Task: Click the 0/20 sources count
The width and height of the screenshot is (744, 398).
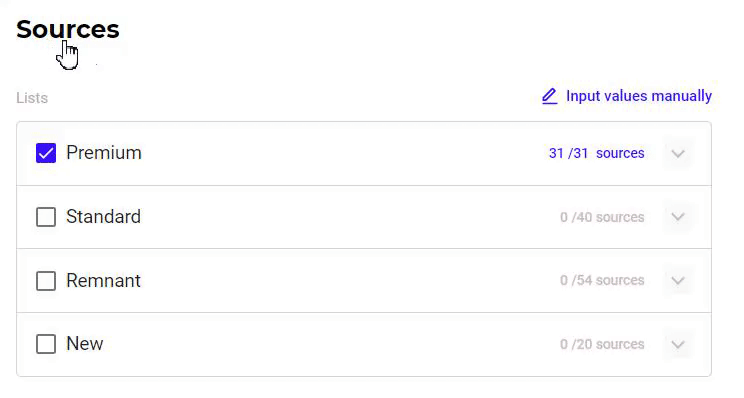Action: (602, 344)
